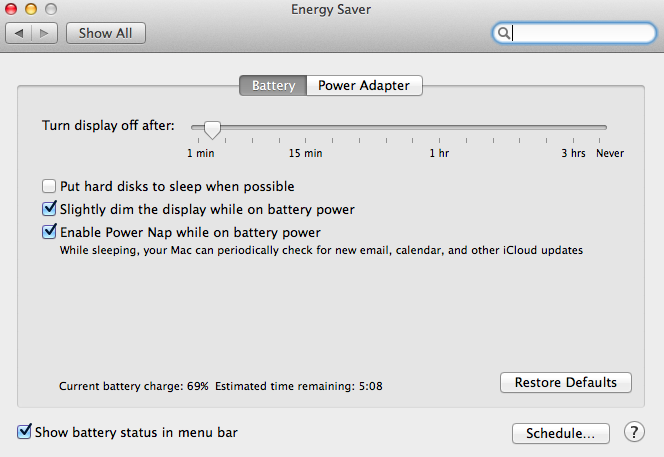The width and height of the screenshot is (664, 457).
Task: Click the display sleep slider thumb
Action: (x=212, y=128)
